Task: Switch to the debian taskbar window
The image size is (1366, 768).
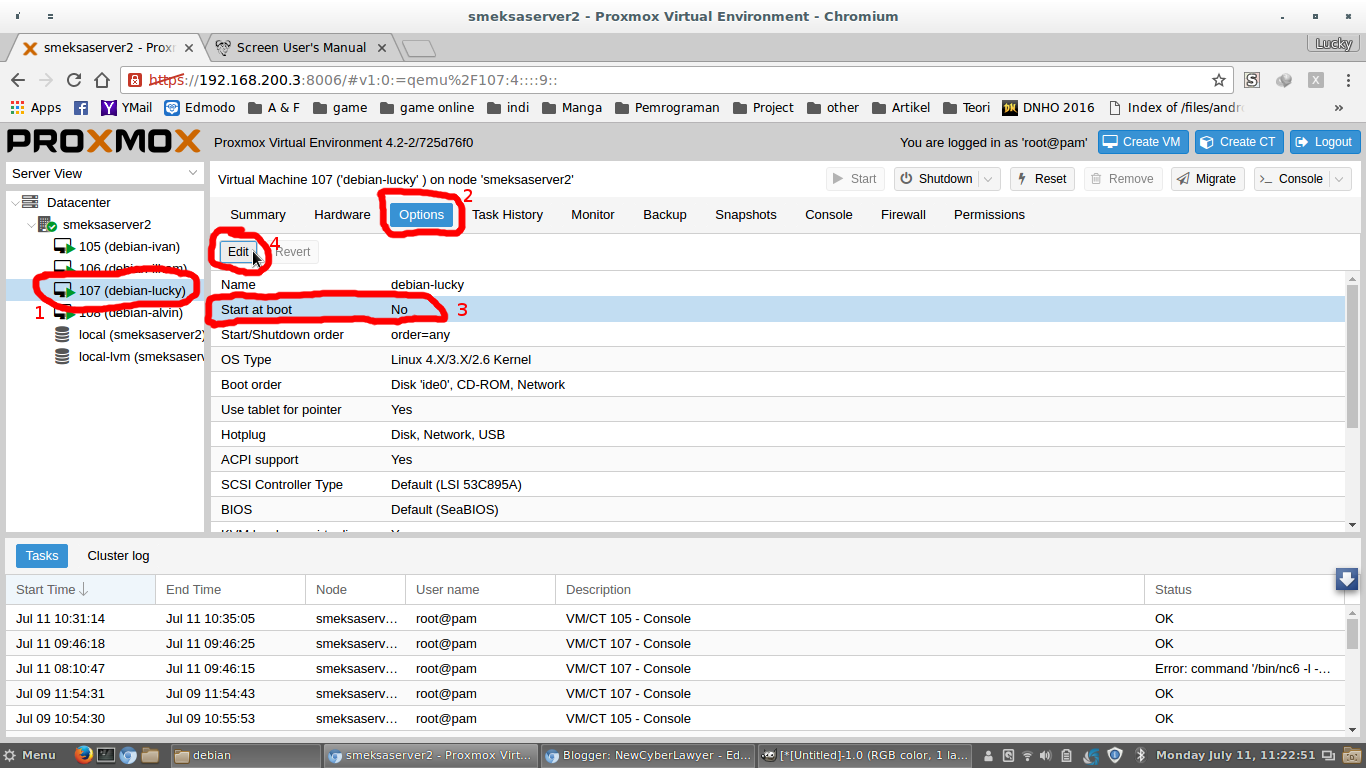Action: click(x=246, y=755)
